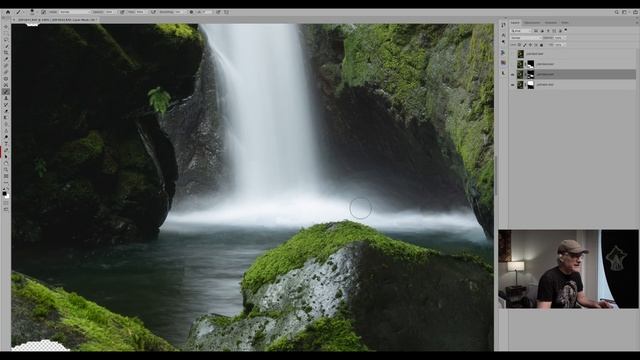The image size is (640, 360).
Task: Select the Eraser tool
Action: pos(6,111)
